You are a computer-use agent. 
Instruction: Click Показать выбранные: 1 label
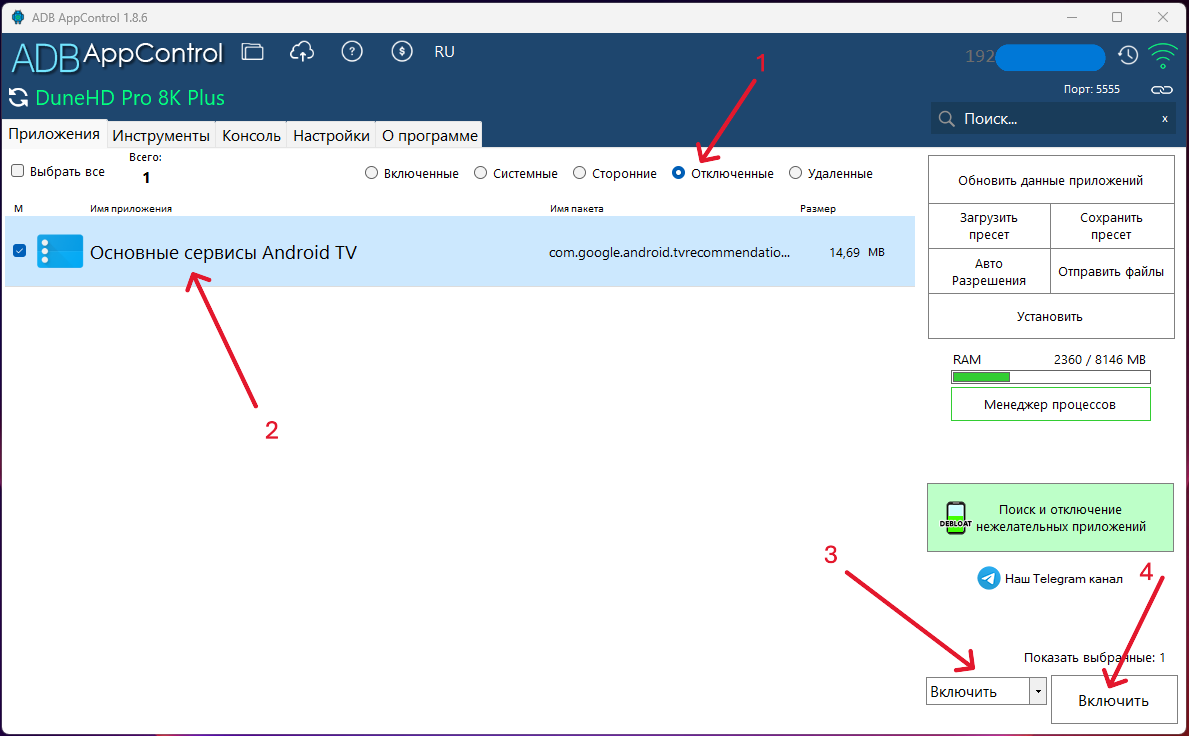pyautogui.click(x=1094, y=657)
